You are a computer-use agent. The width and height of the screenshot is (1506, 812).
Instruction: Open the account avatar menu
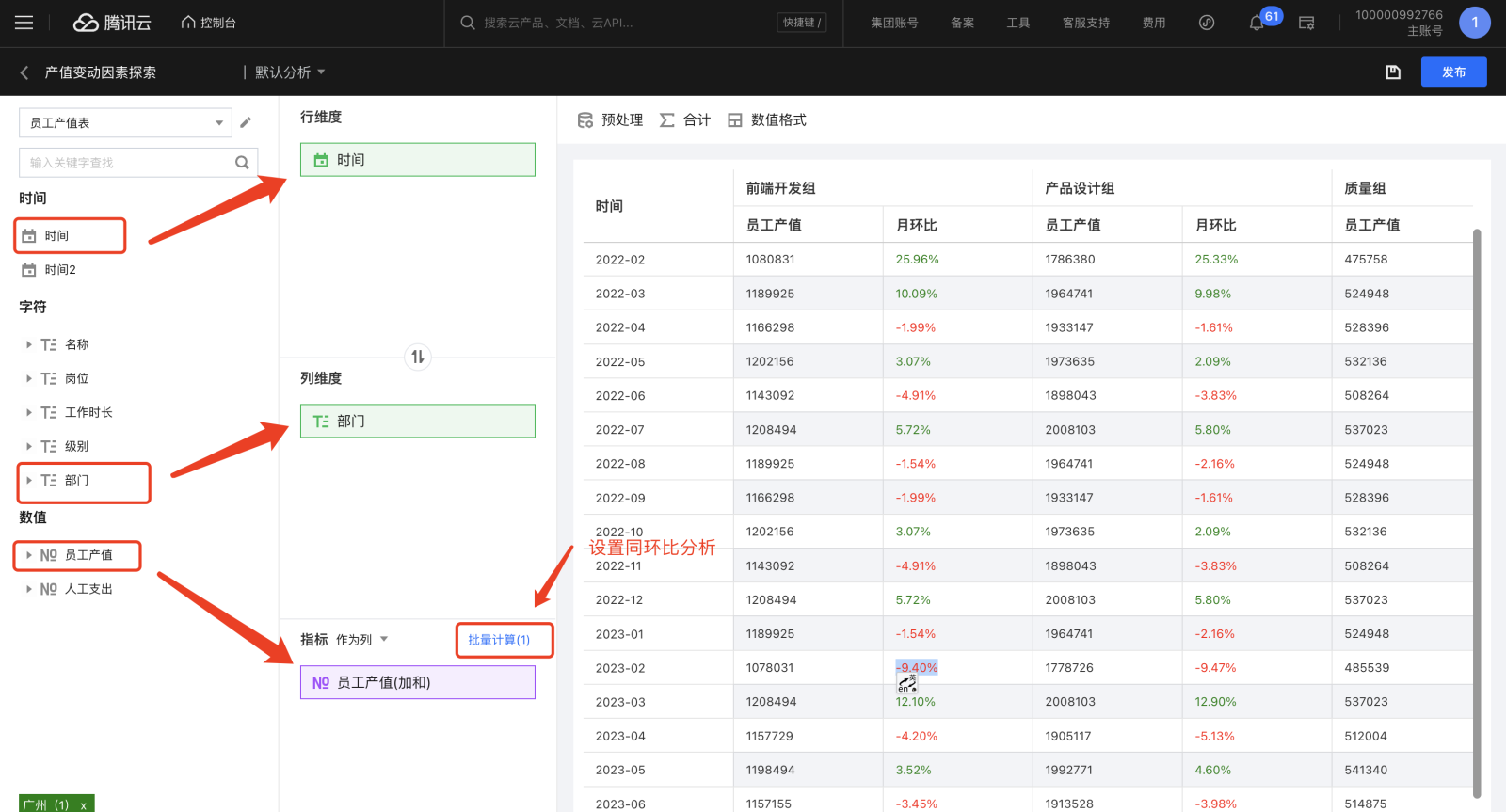(x=1475, y=23)
